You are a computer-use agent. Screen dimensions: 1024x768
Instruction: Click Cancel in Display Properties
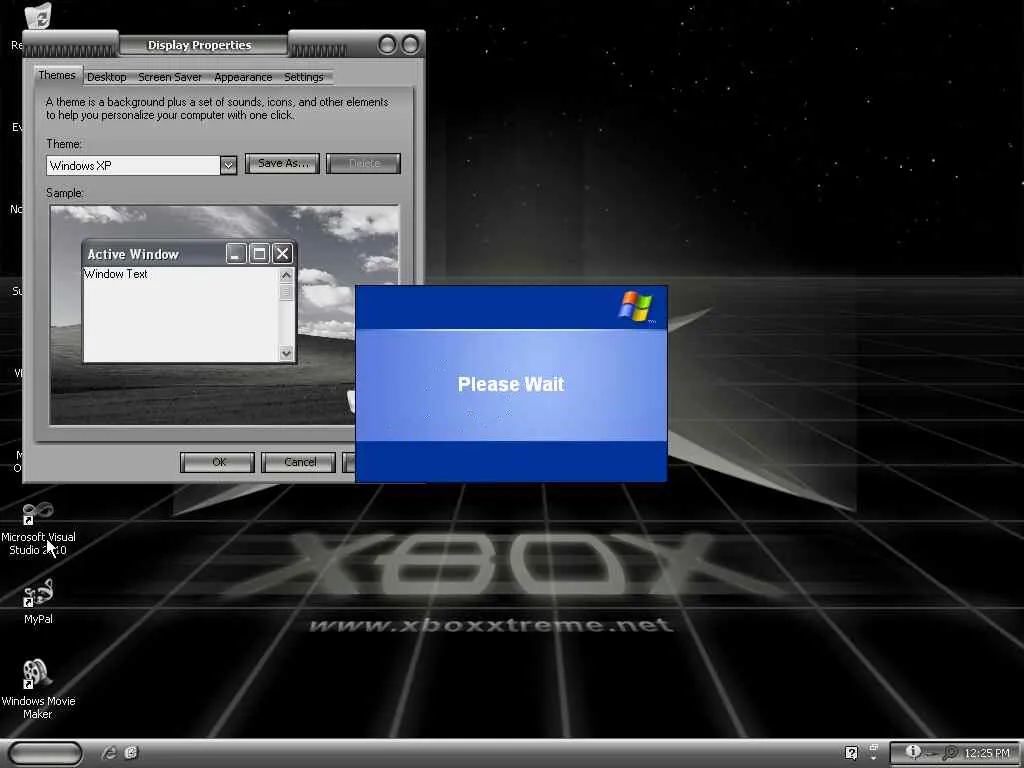pyautogui.click(x=299, y=462)
